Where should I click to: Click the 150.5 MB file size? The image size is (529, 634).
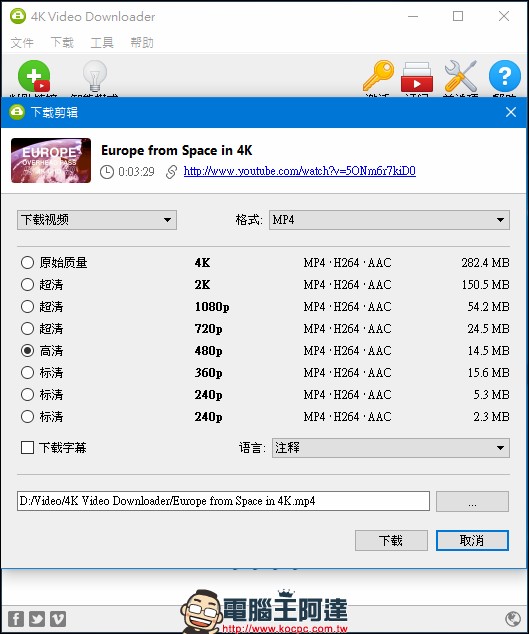click(485, 285)
